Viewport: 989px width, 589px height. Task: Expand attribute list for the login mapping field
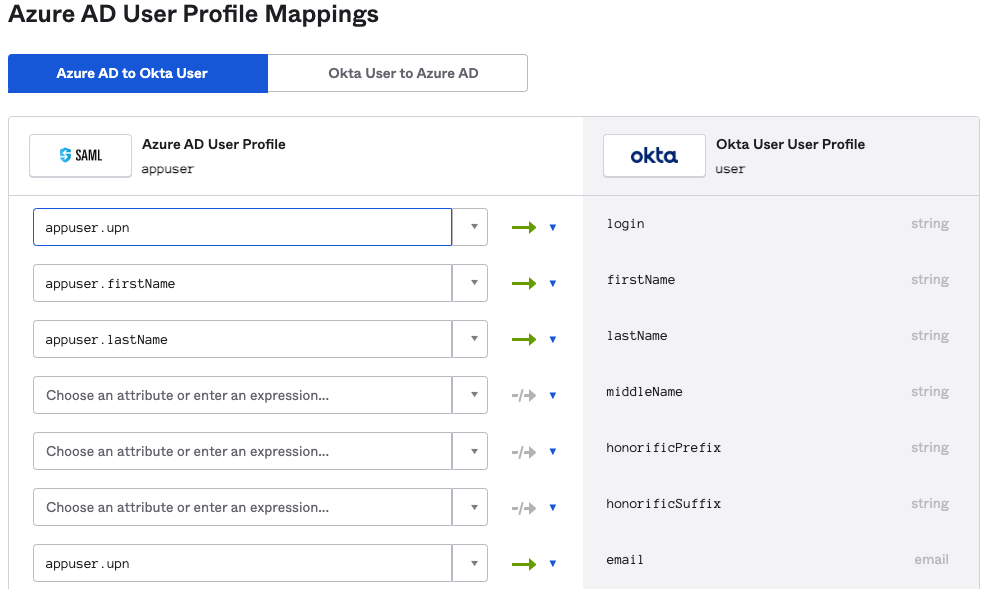point(470,227)
